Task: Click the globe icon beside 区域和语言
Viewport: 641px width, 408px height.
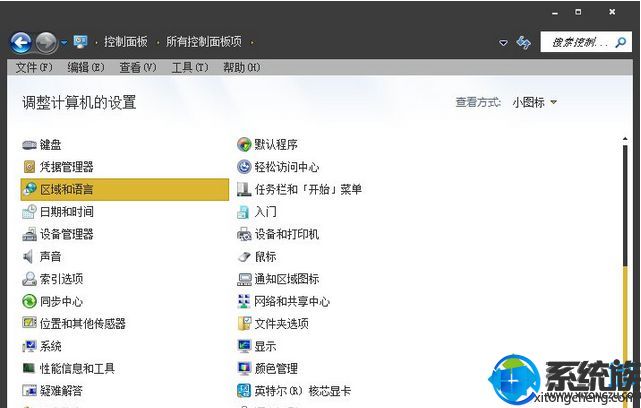Action: pyautogui.click(x=29, y=189)
